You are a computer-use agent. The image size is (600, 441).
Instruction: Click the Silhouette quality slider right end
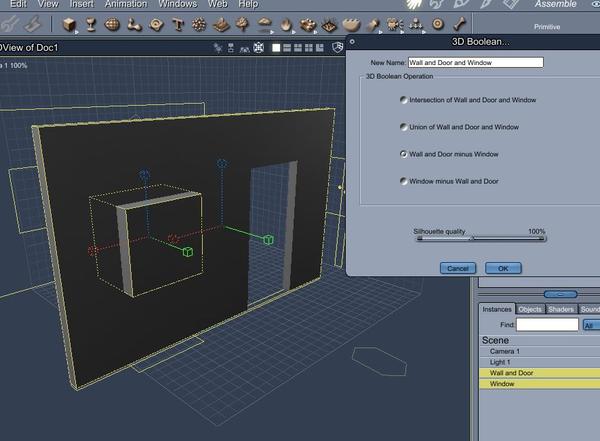tap(541, 238)
